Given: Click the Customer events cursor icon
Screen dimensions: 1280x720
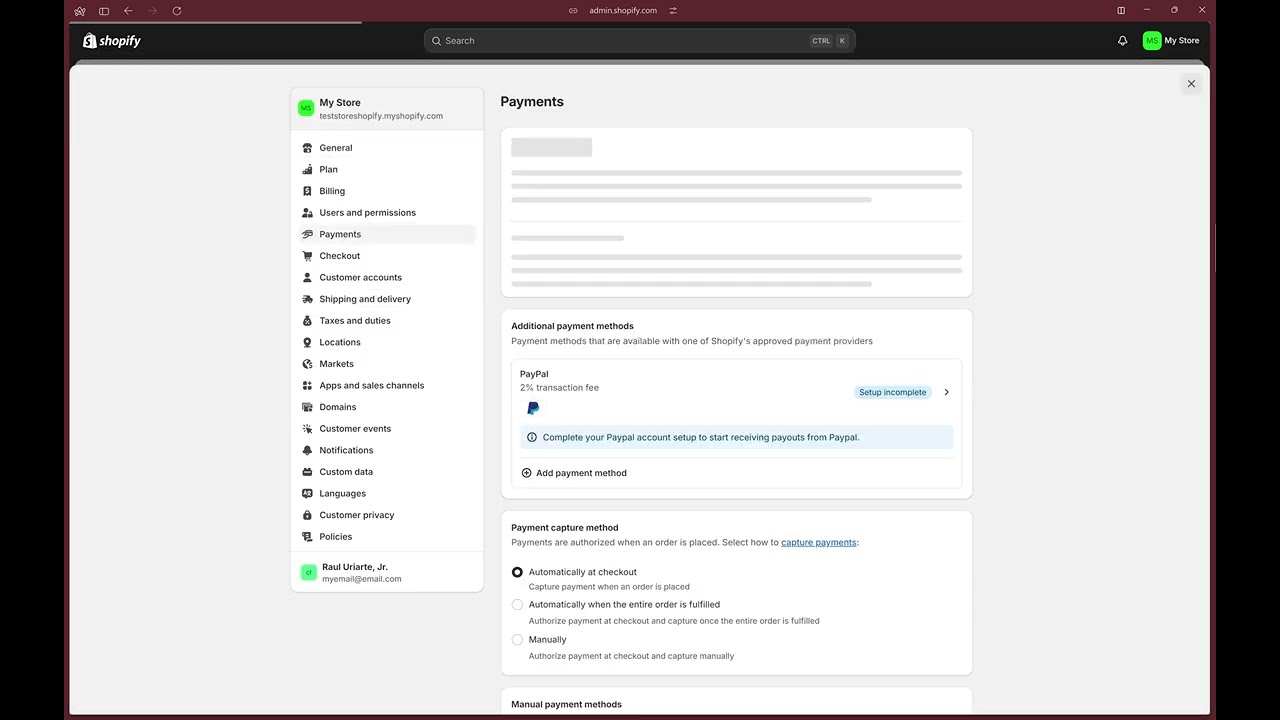Looking at the screenshot, I should (307, 429).
